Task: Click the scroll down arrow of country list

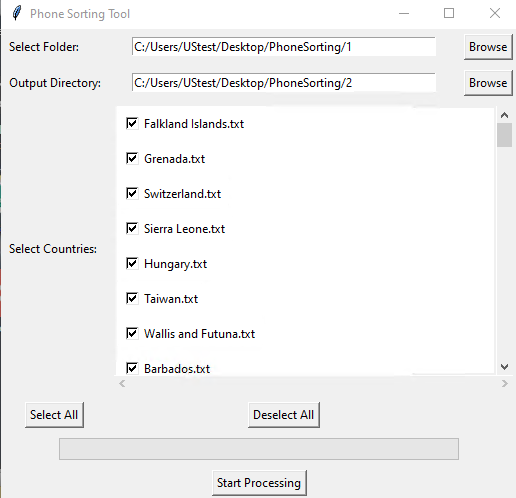Action: [x=504, y=367]
